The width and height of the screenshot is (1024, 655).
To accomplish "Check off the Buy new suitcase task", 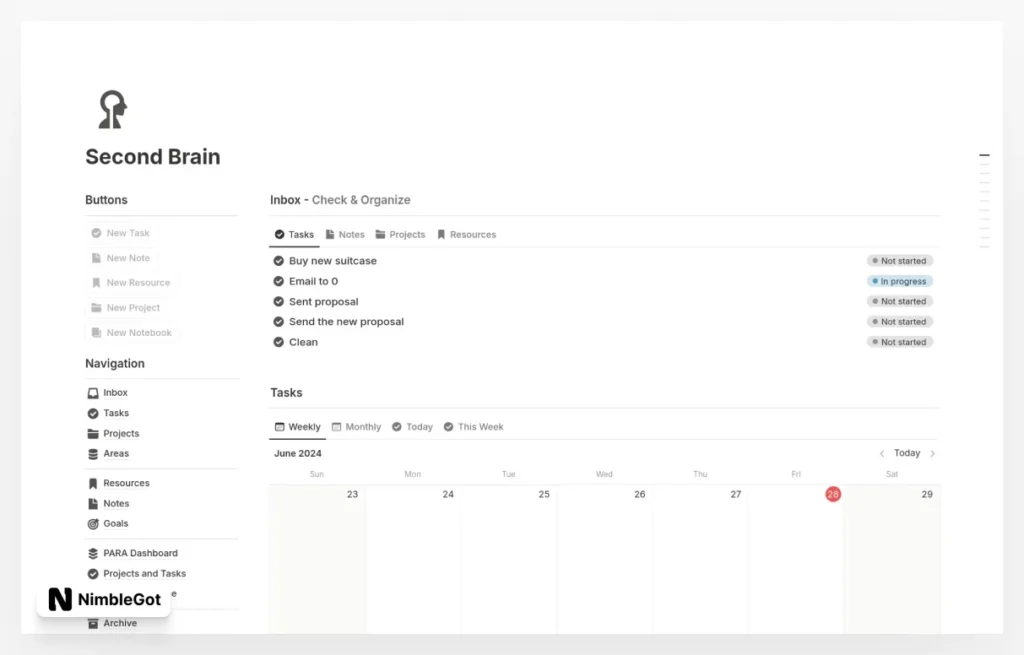I will pyautogui.click(x=279, y=261).
